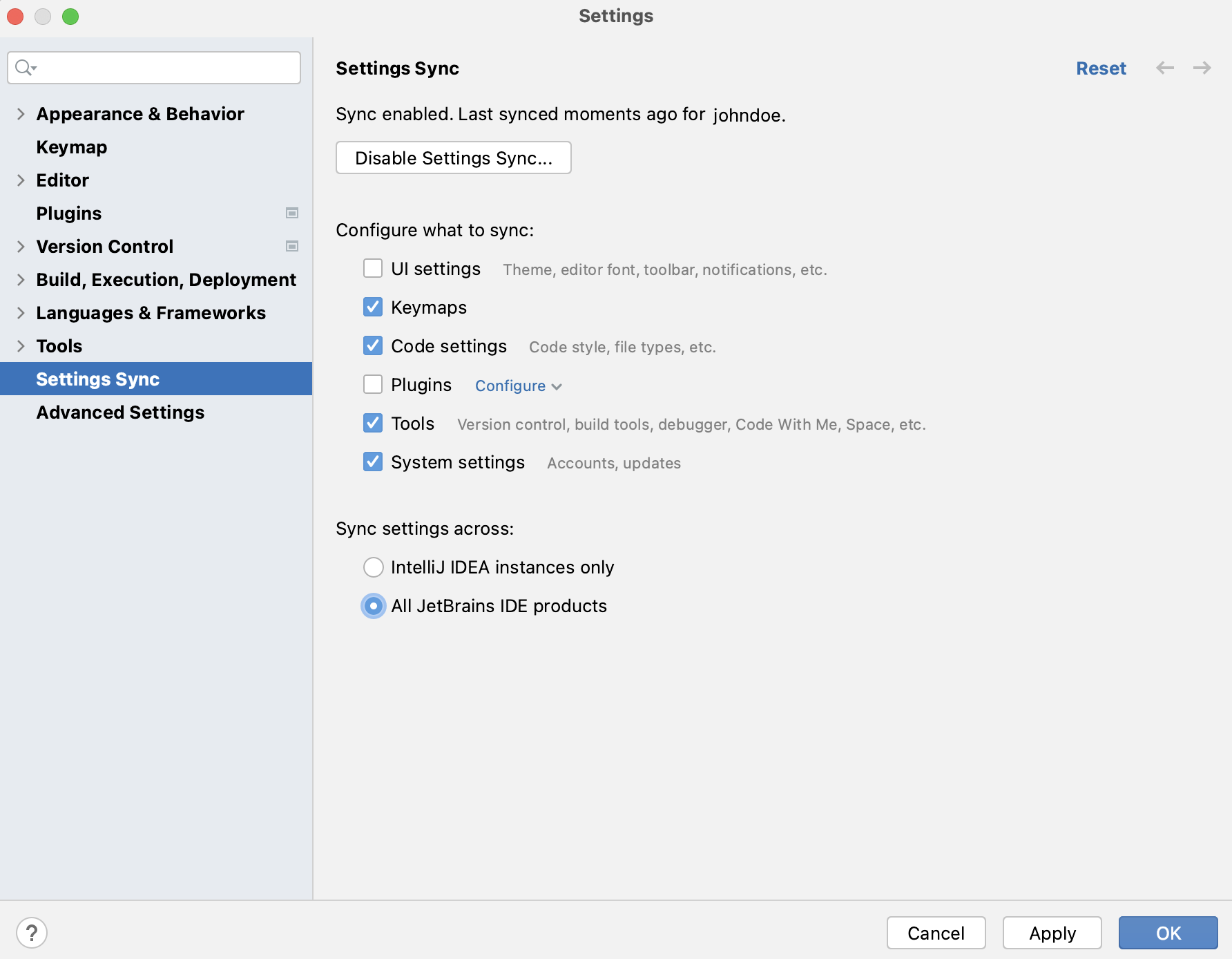Click the help question mark icon
Image resolution: width=1232 pixels, height=959 pixels.
click(32, 933)
